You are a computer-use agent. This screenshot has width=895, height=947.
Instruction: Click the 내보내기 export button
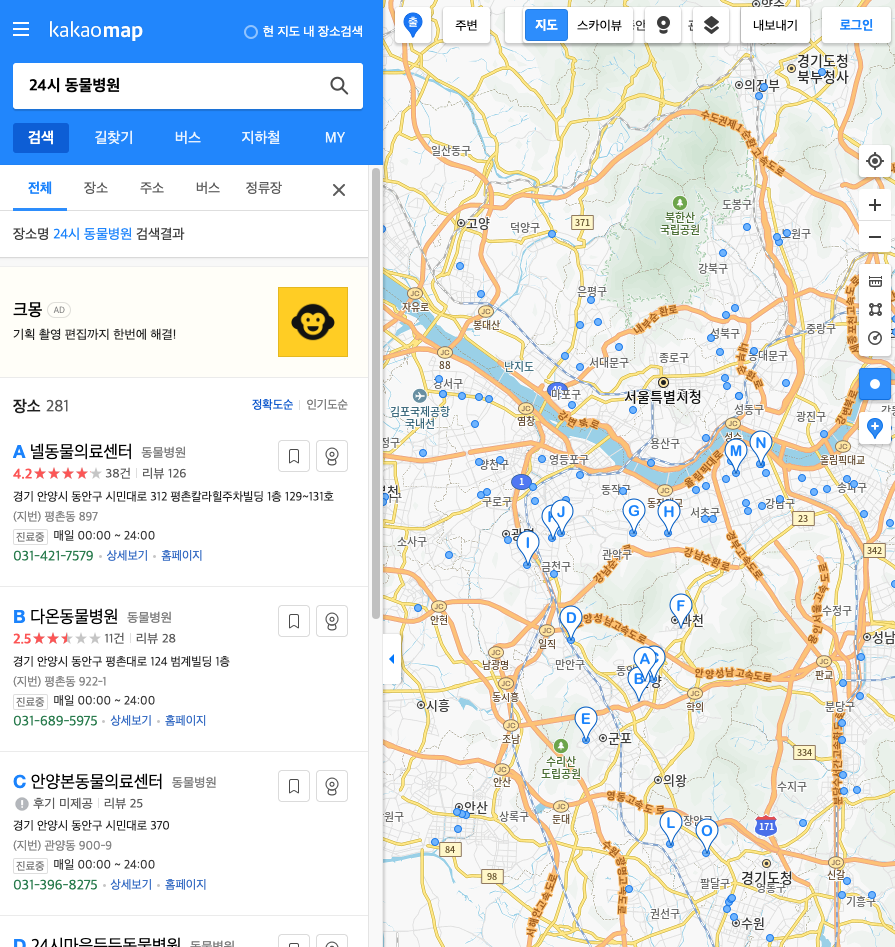tap(775, 25)
